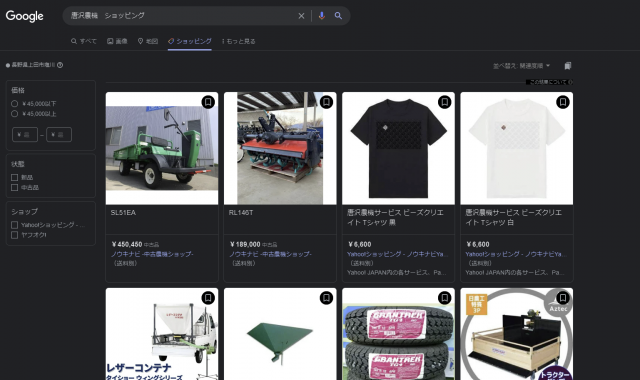Bookmark the SL51EA green vehicle product

[x=208, y=102]
